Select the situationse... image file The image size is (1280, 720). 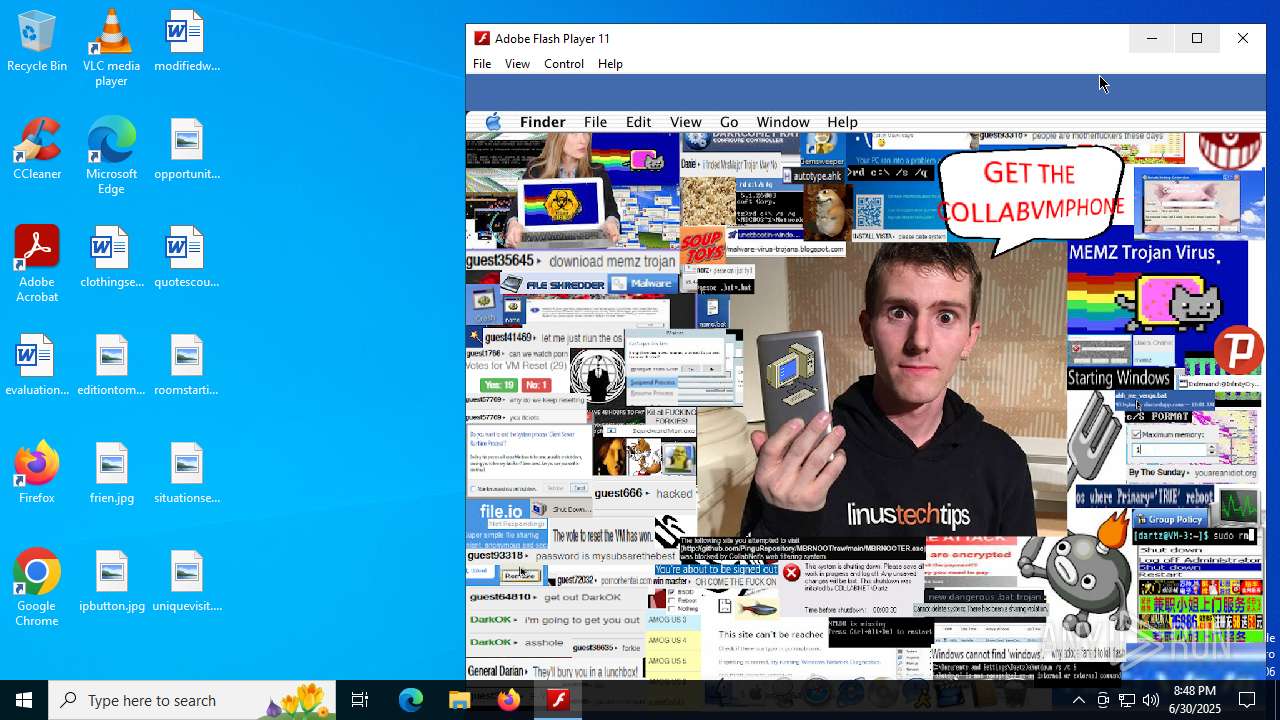[186, 474]
